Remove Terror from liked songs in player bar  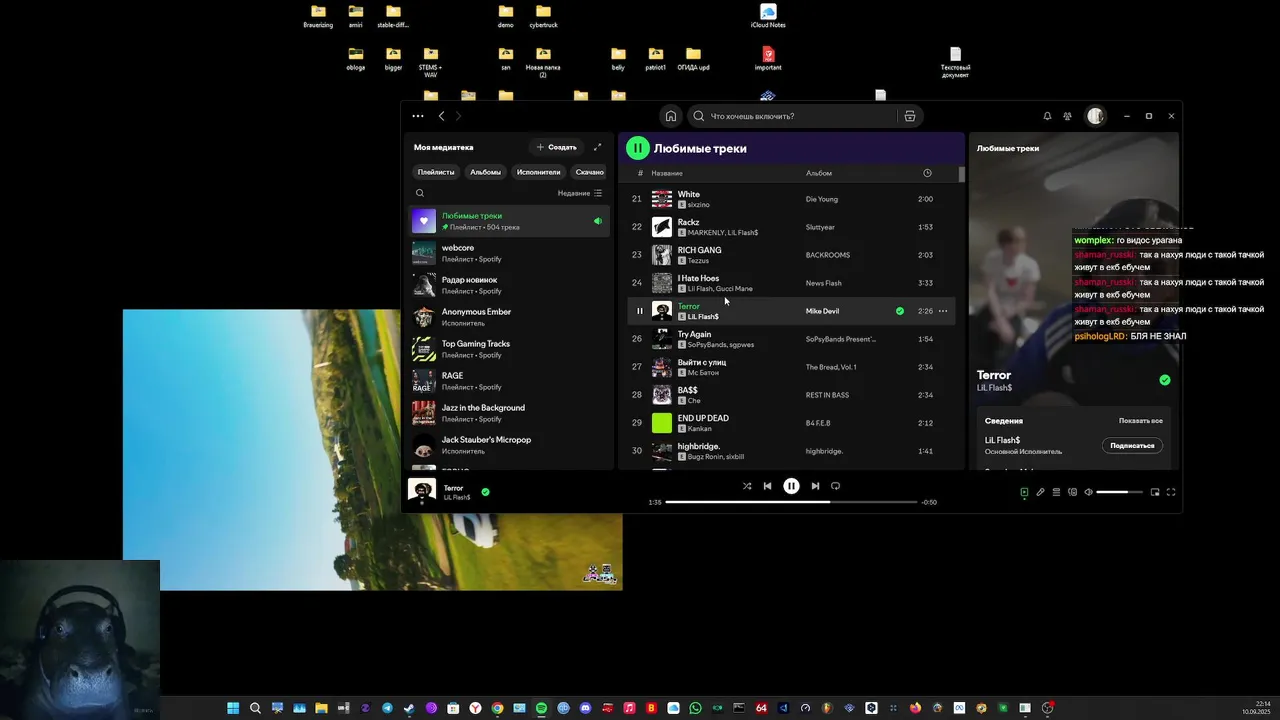click(485, 492)
